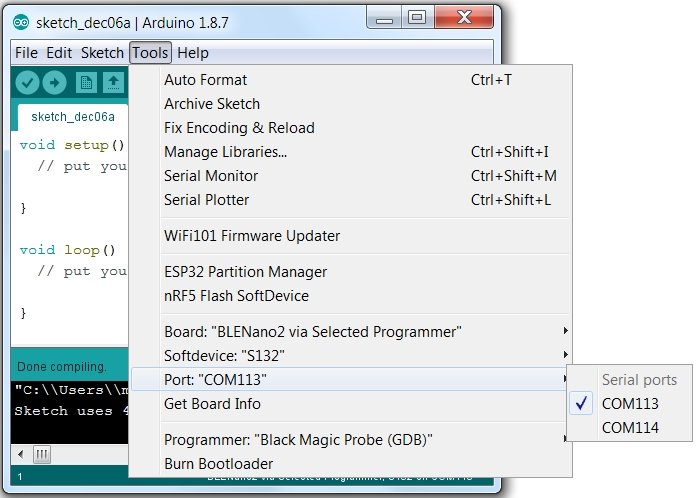Launch the Serial Monitor
696x498 pixels.
click(351, 176)
